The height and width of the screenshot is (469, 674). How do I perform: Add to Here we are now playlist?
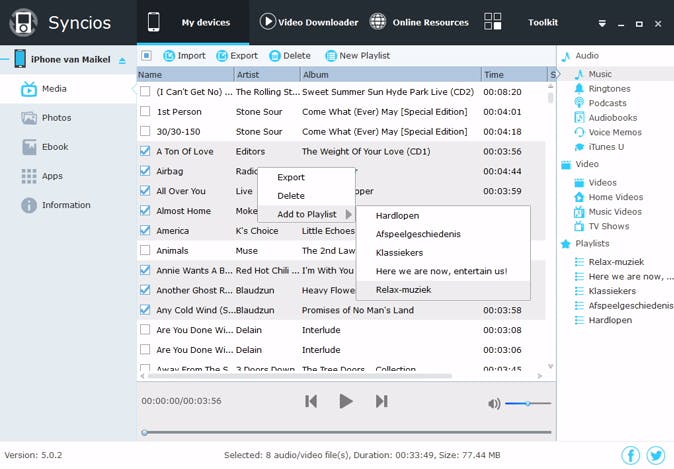(443, 271)
